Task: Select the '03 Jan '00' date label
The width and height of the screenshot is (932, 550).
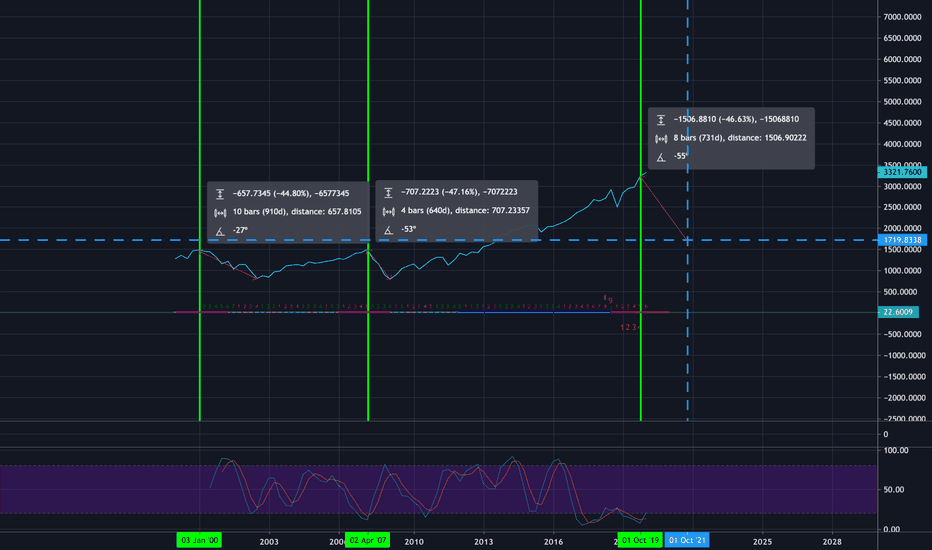Action: 199,540
